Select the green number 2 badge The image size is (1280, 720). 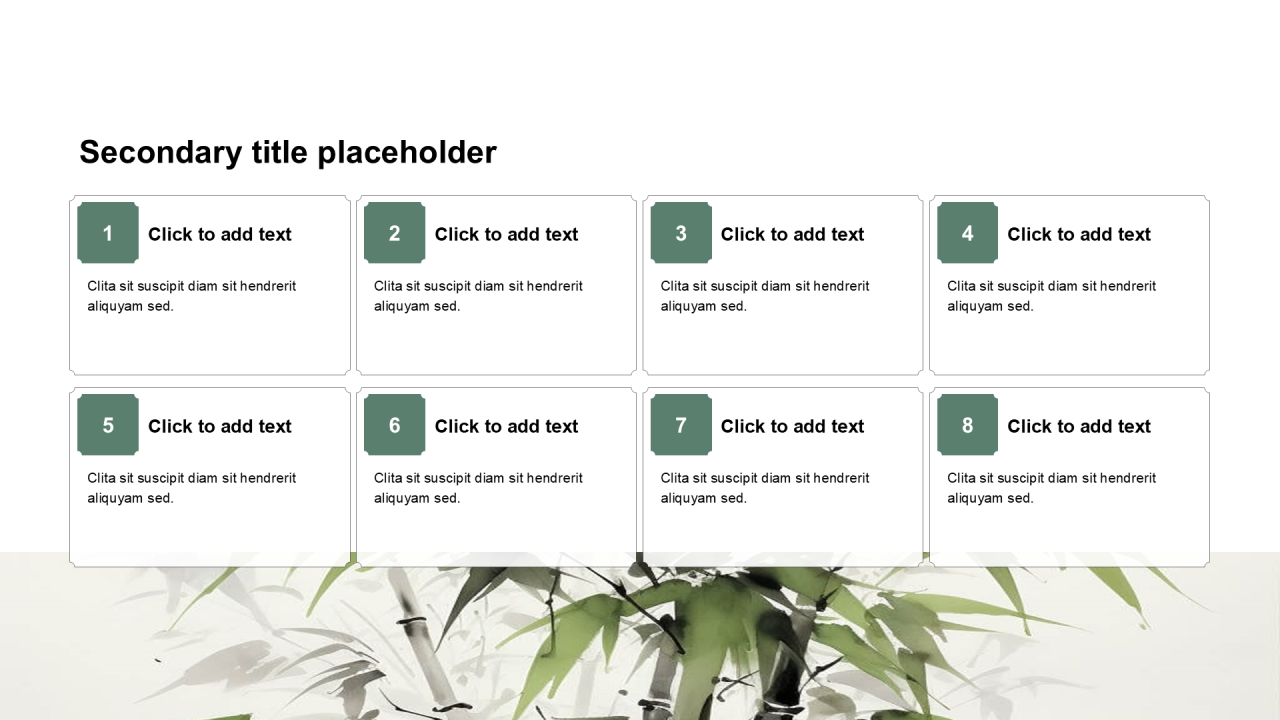point(394,233)
